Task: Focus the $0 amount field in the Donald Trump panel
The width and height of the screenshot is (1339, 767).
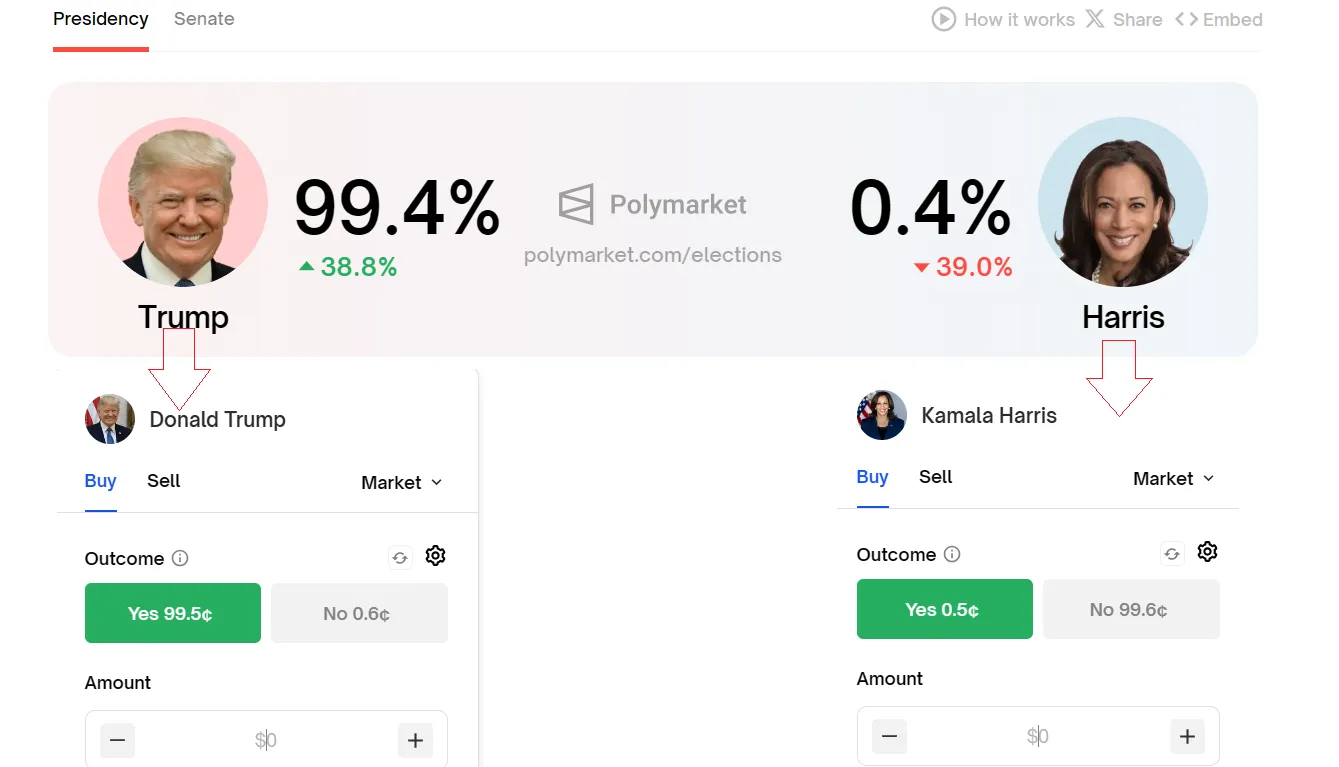Action: click(266, 740)
